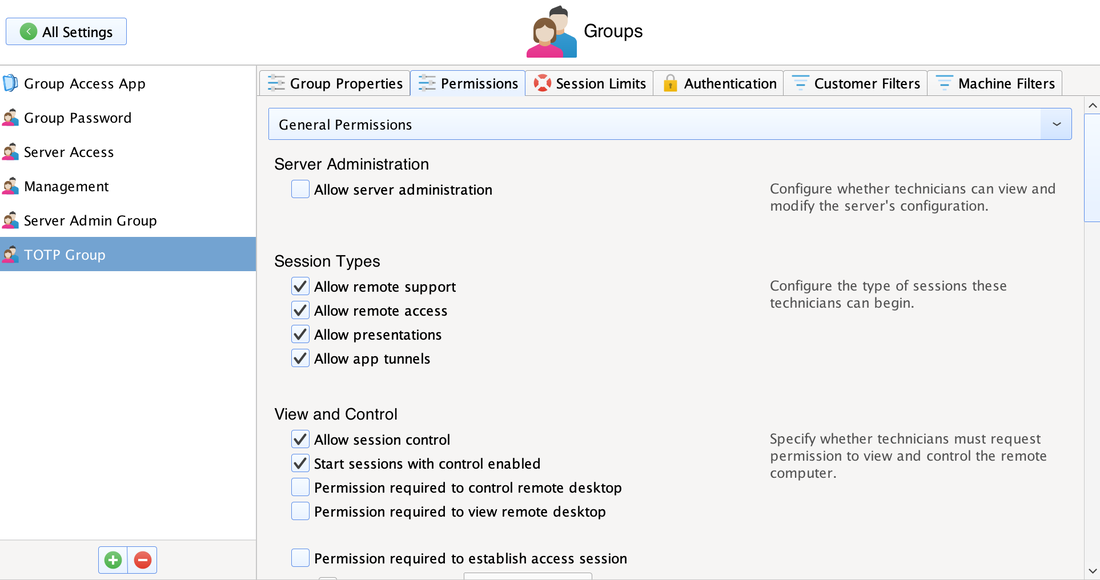Switch to Machine Filters tab

[995, 83]
